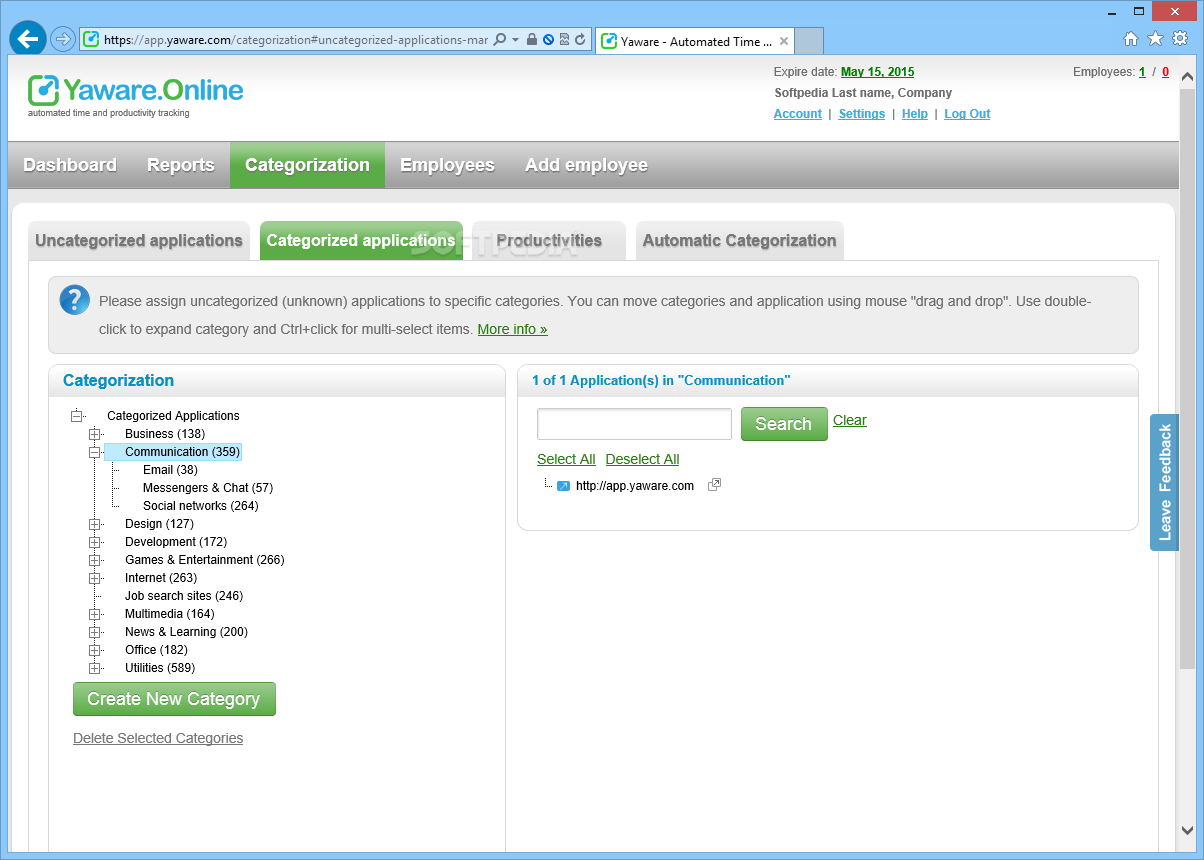Expand the Office category node
The height and width of the screenshot is (860, 1204).
95,650
